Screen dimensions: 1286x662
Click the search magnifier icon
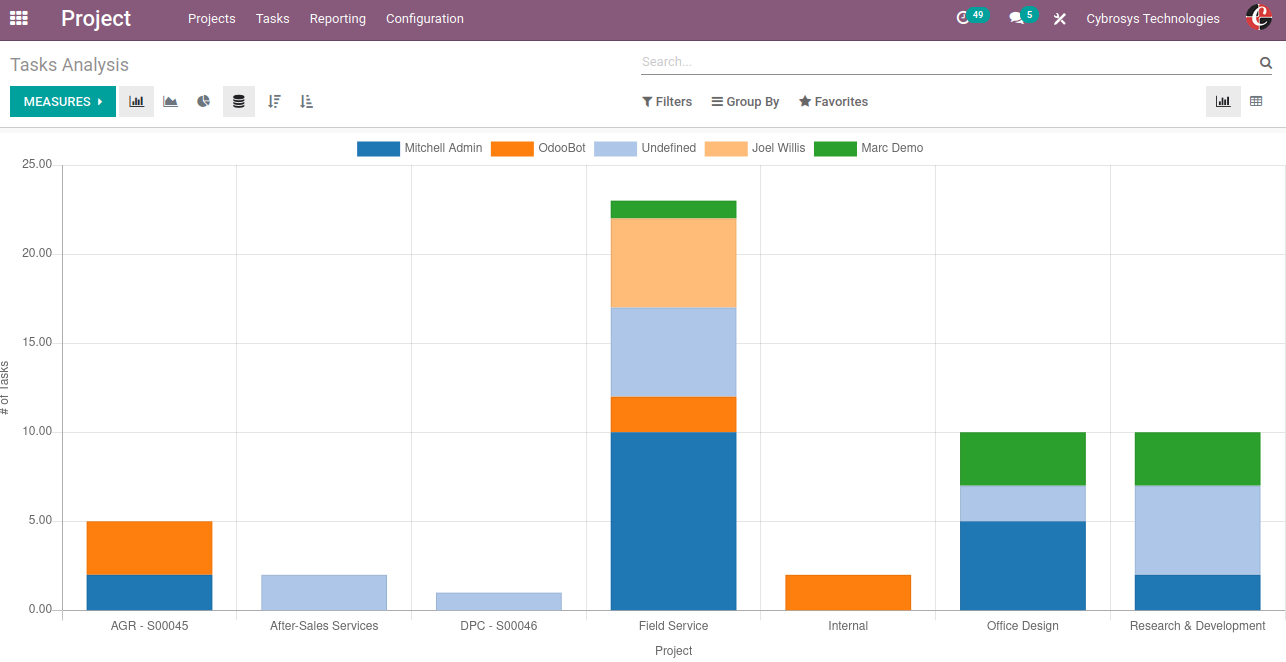tap(1266, 62)
